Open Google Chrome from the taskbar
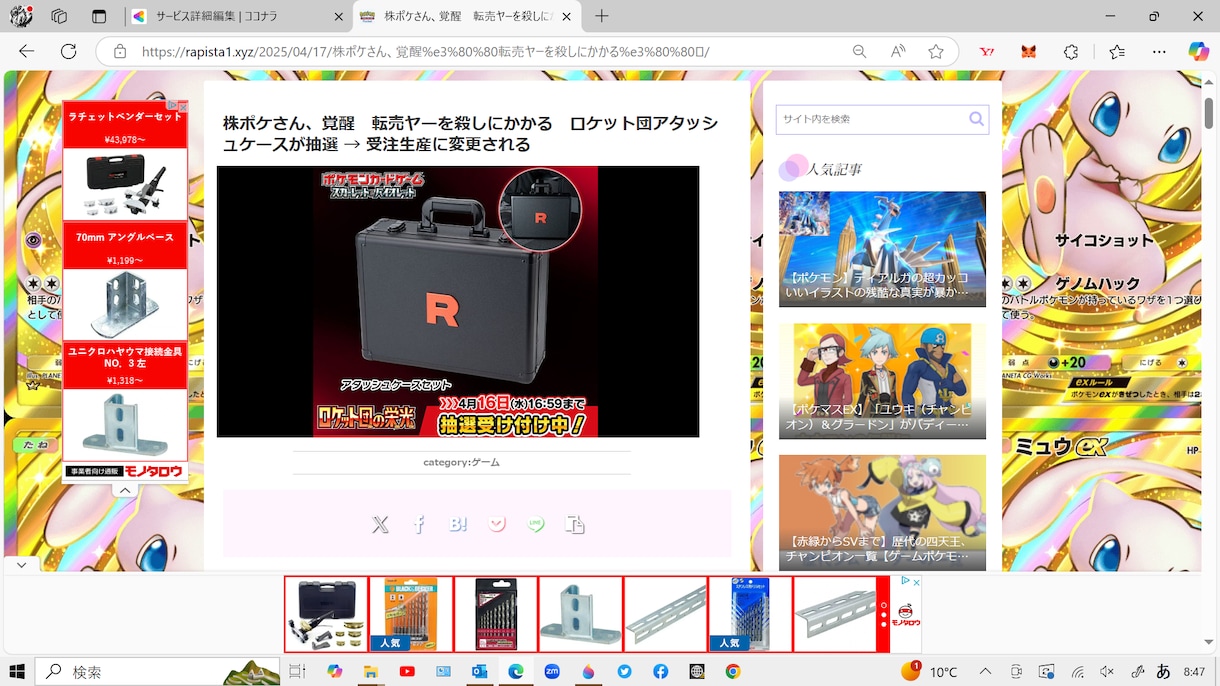 (x=733, y=672)
